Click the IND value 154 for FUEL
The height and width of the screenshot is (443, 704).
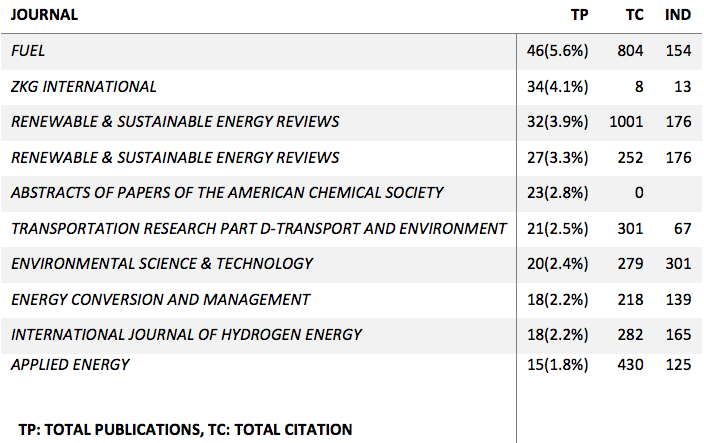pos(678,51)
